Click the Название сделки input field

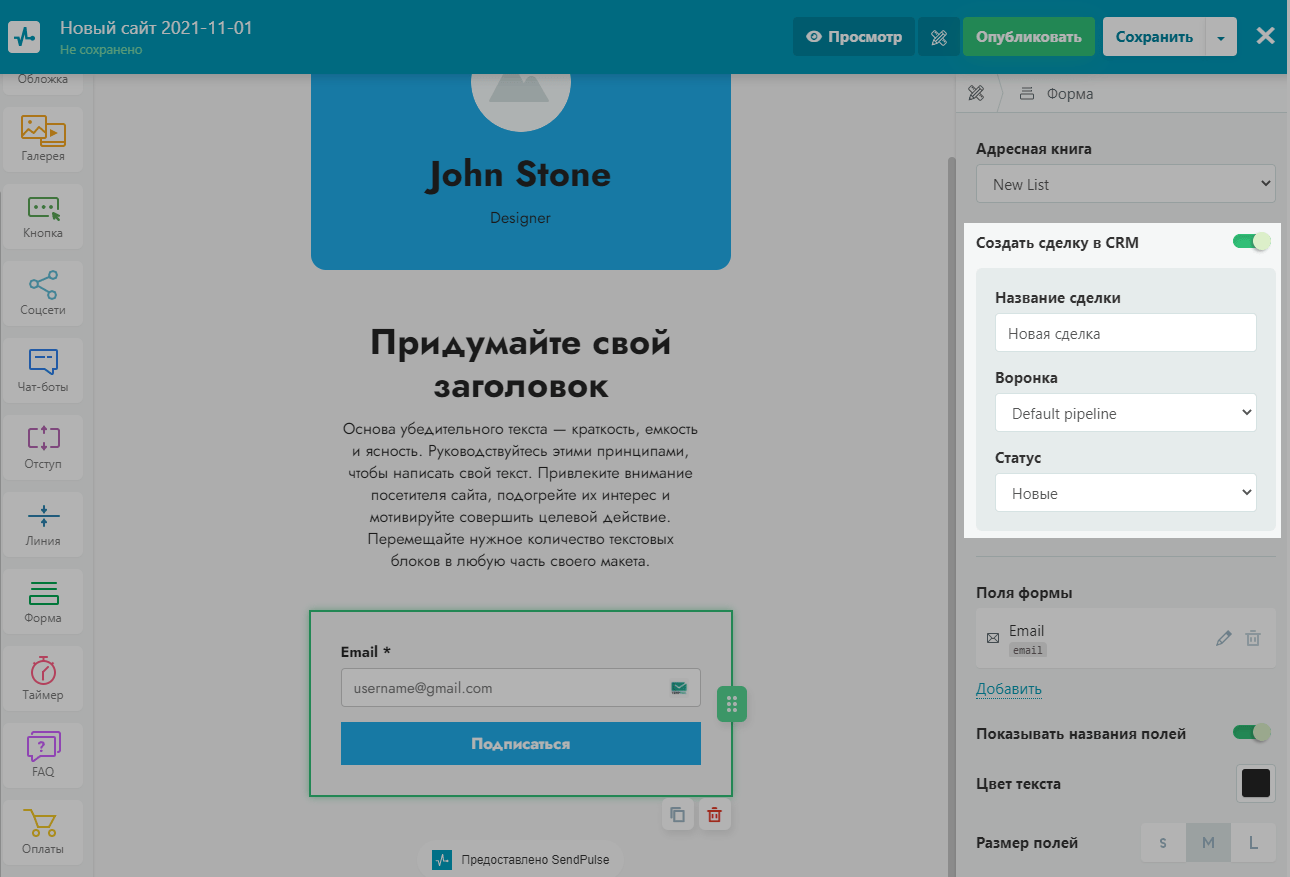1126,334
